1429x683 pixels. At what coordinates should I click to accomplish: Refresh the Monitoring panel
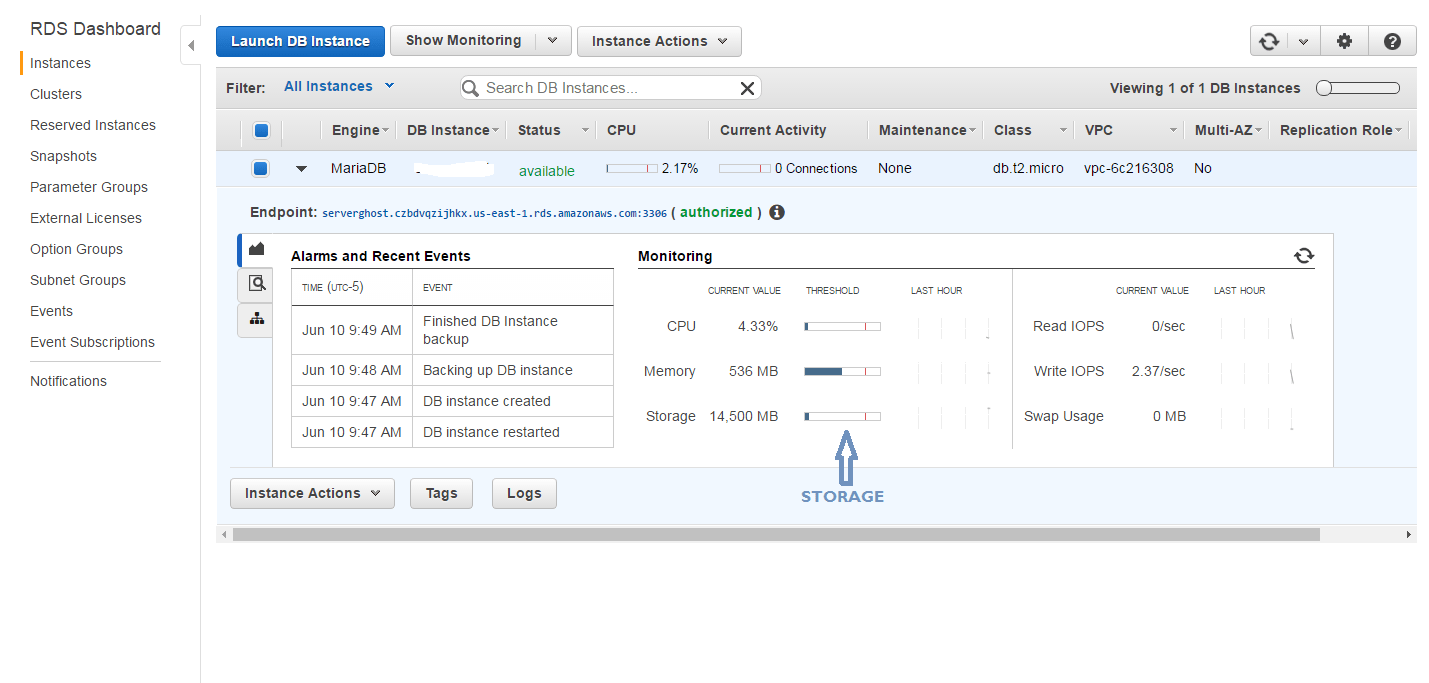click(x=1304, y=256)
